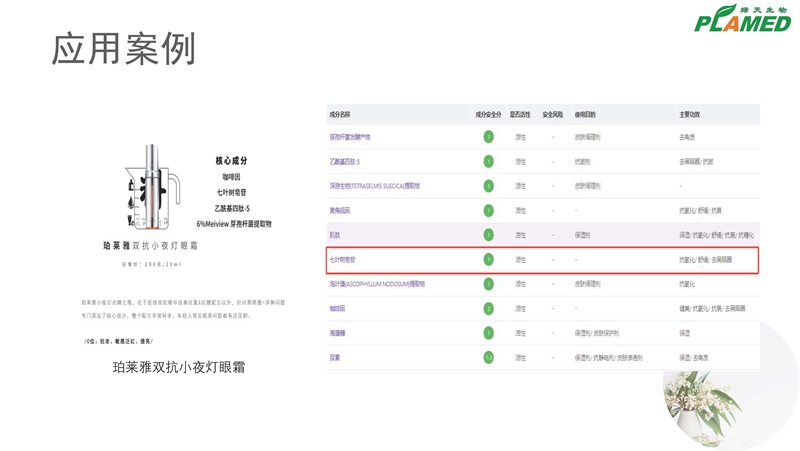
Task: Open the 咖啡因 ingredient link in table
Action: [x=337, y=309]
